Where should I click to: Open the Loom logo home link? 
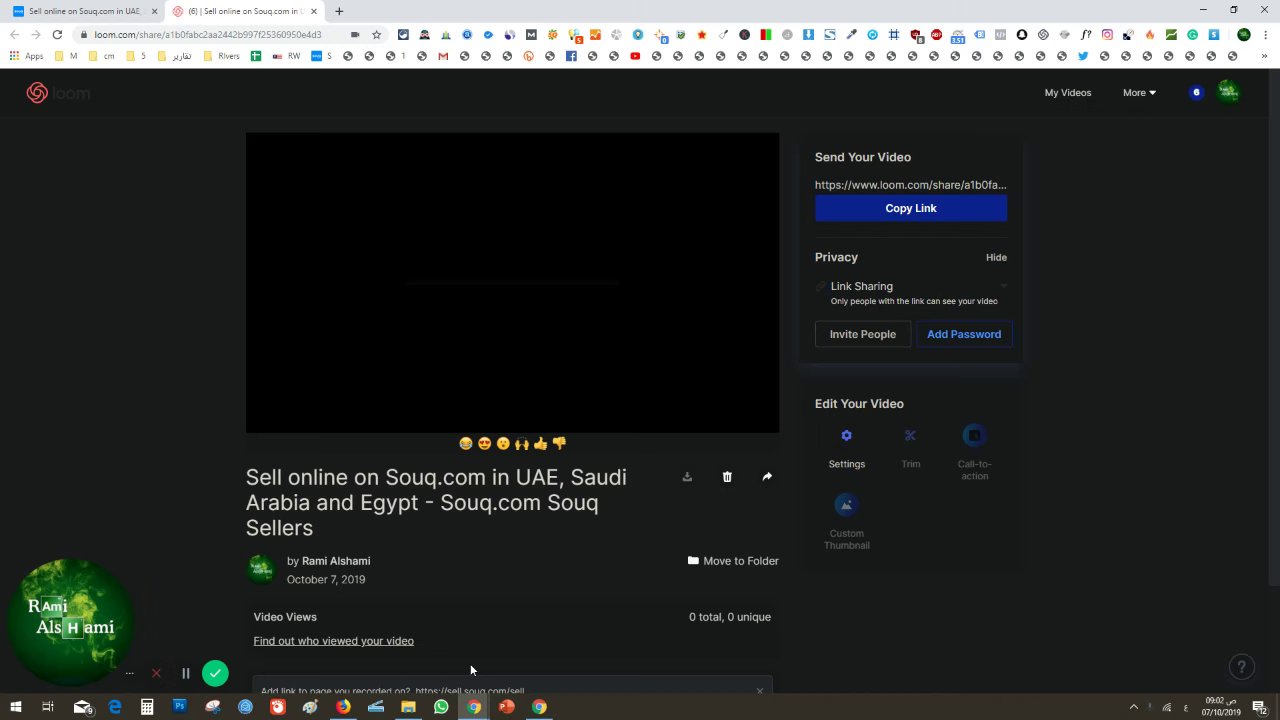[x=58, y=93]
